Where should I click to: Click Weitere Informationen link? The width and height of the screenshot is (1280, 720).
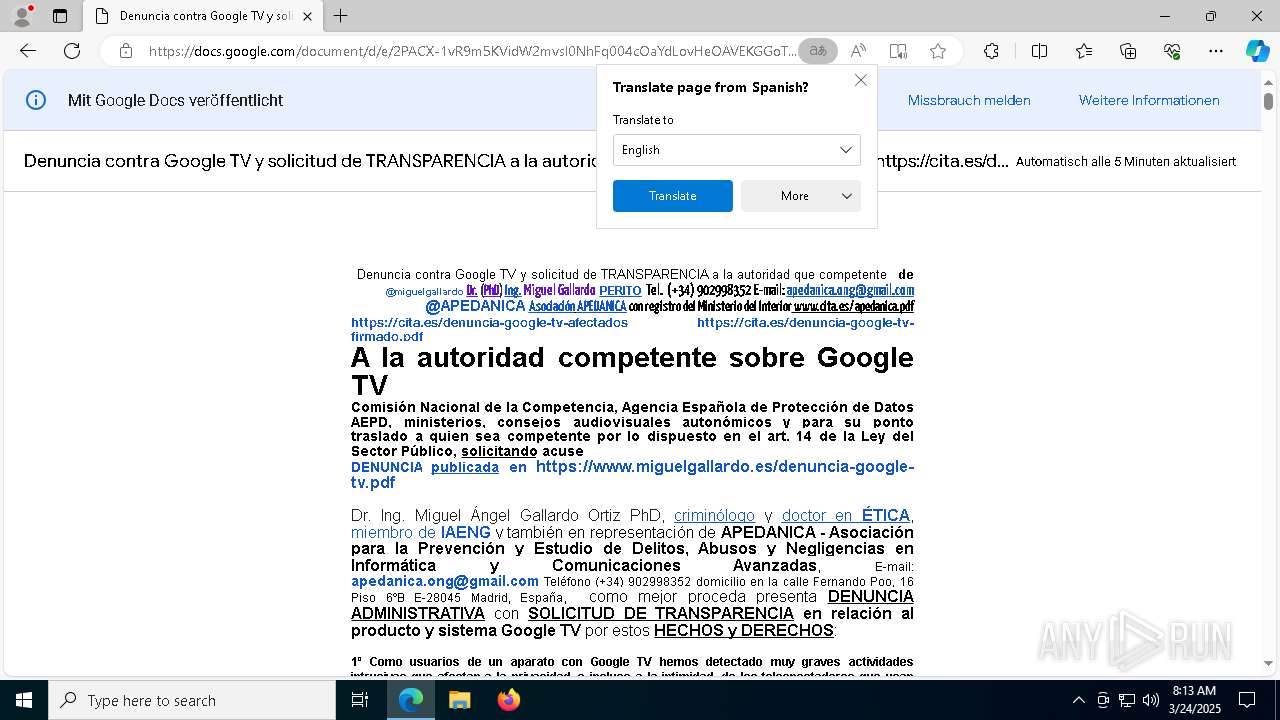point(1149,100)
